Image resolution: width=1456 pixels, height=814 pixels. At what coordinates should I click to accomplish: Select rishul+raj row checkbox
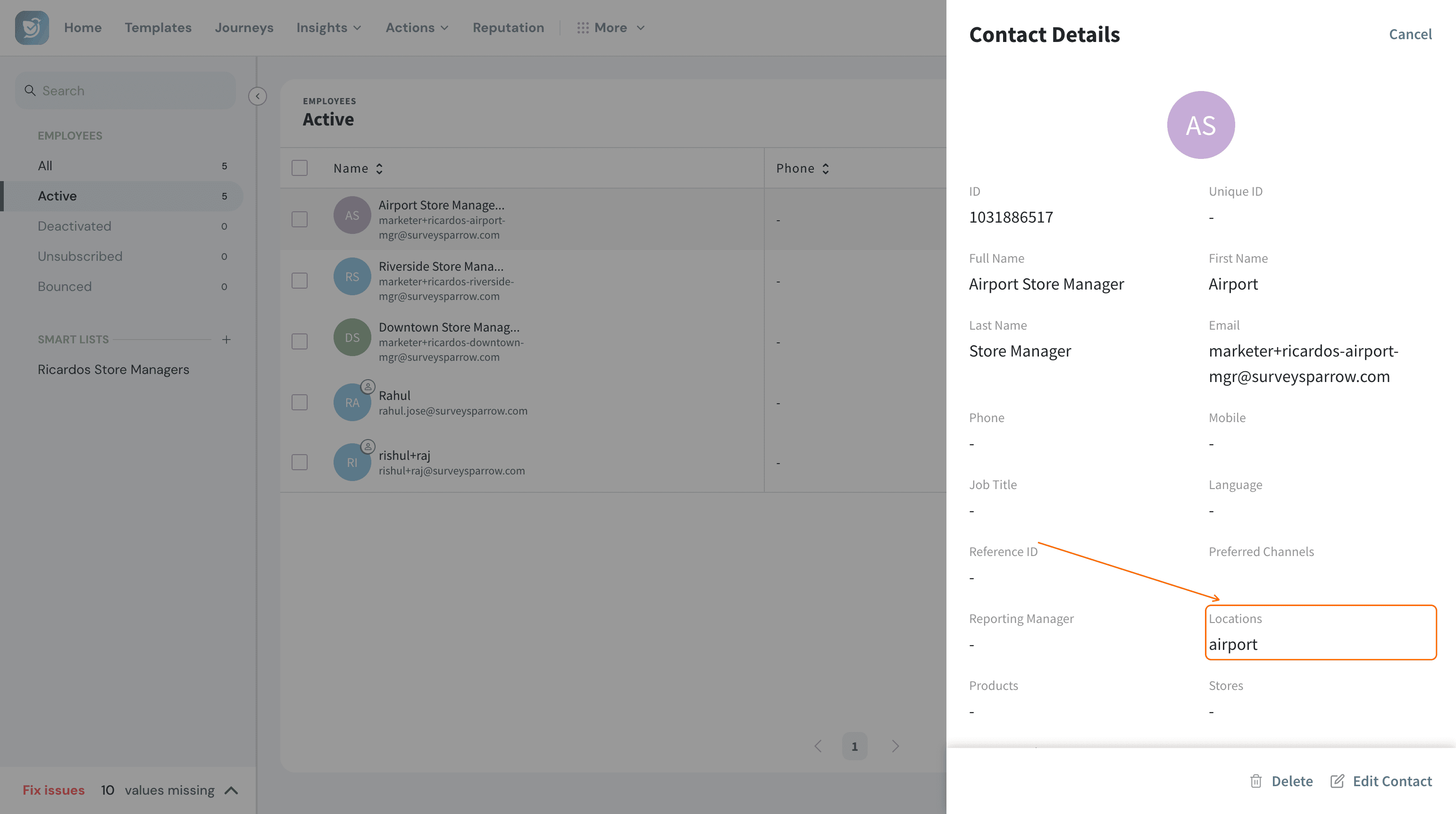point(300,462)
